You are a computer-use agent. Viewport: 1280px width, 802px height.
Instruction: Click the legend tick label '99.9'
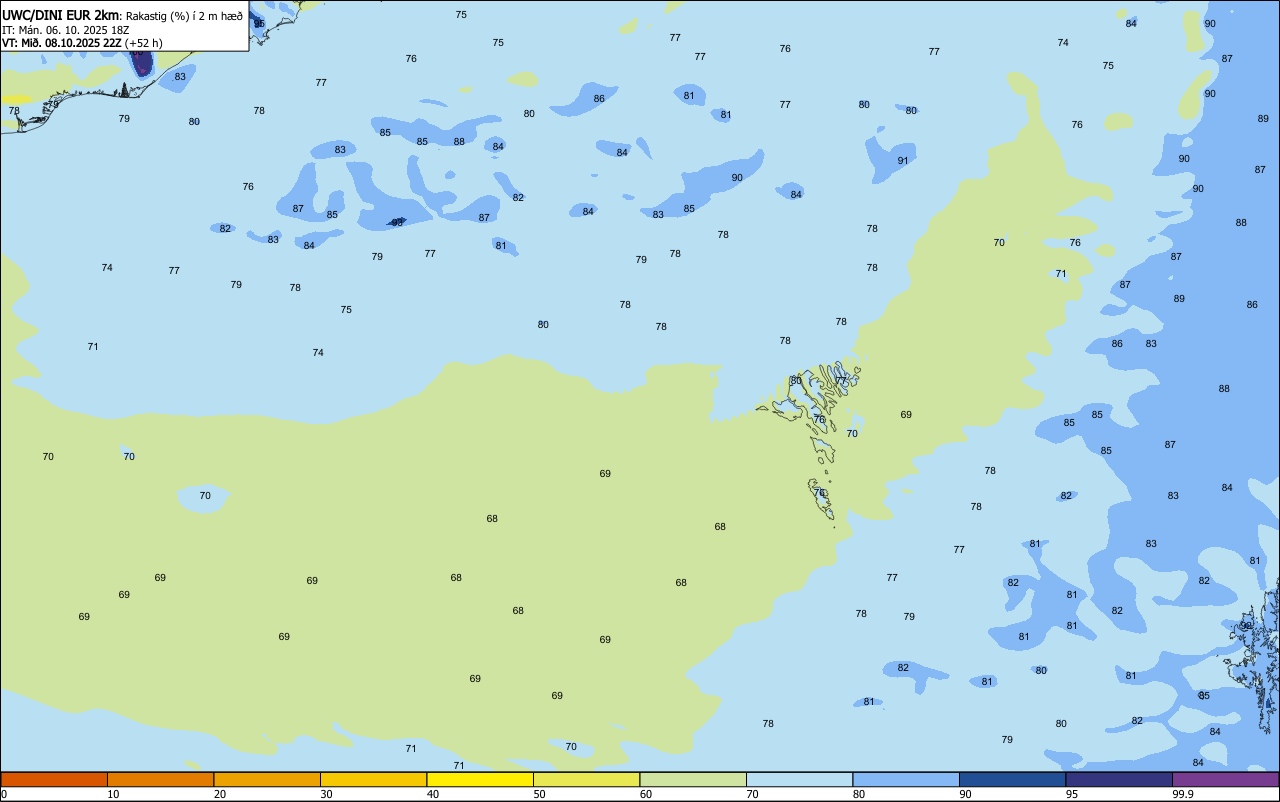point(1182,794)
